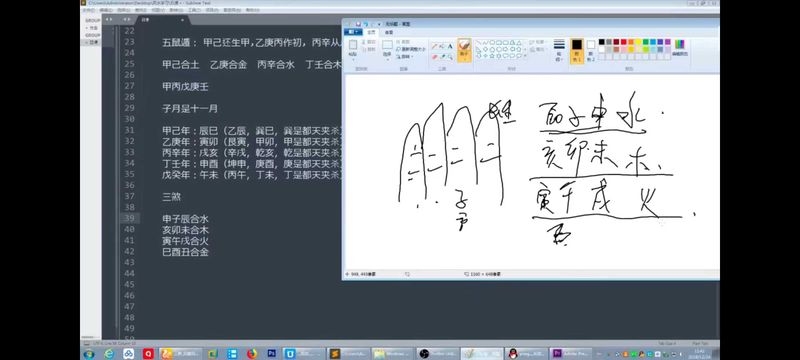
Task: Open the blue Paint file menu button
Action: click(353, 32)
